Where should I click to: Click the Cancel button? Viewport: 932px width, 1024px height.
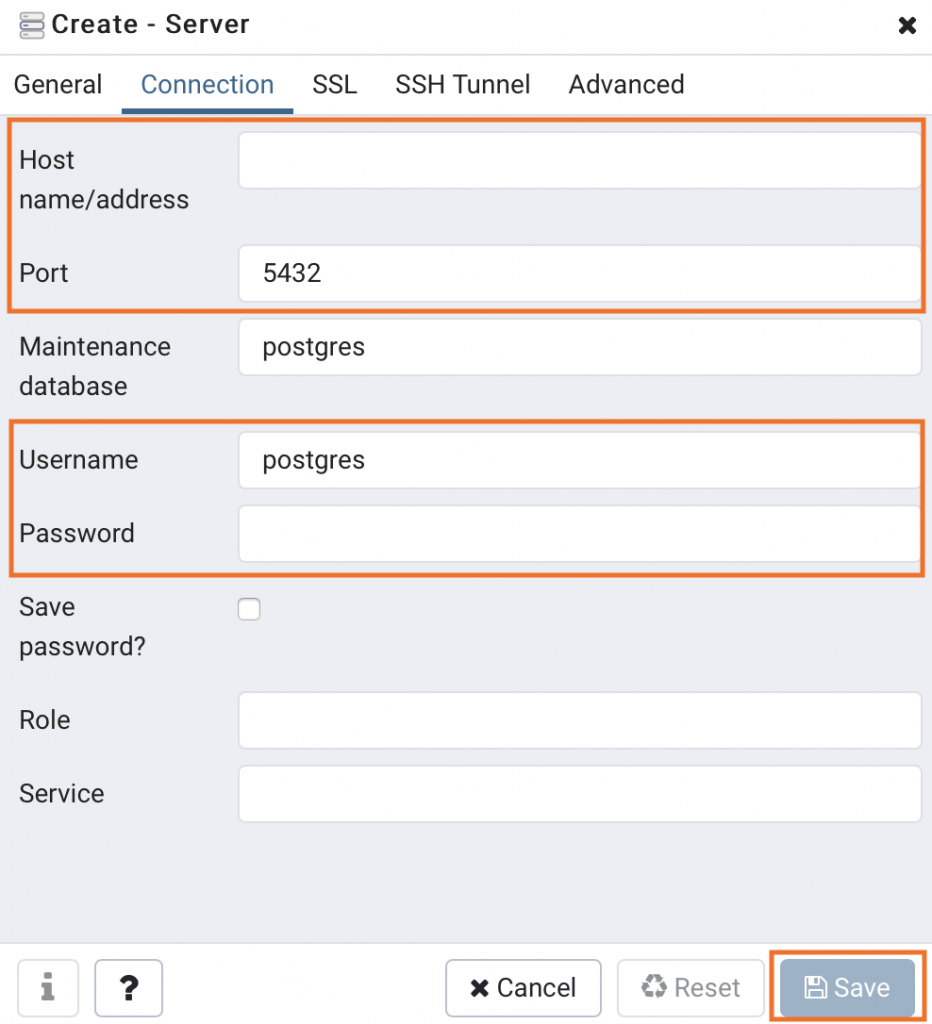coord(523,987)
